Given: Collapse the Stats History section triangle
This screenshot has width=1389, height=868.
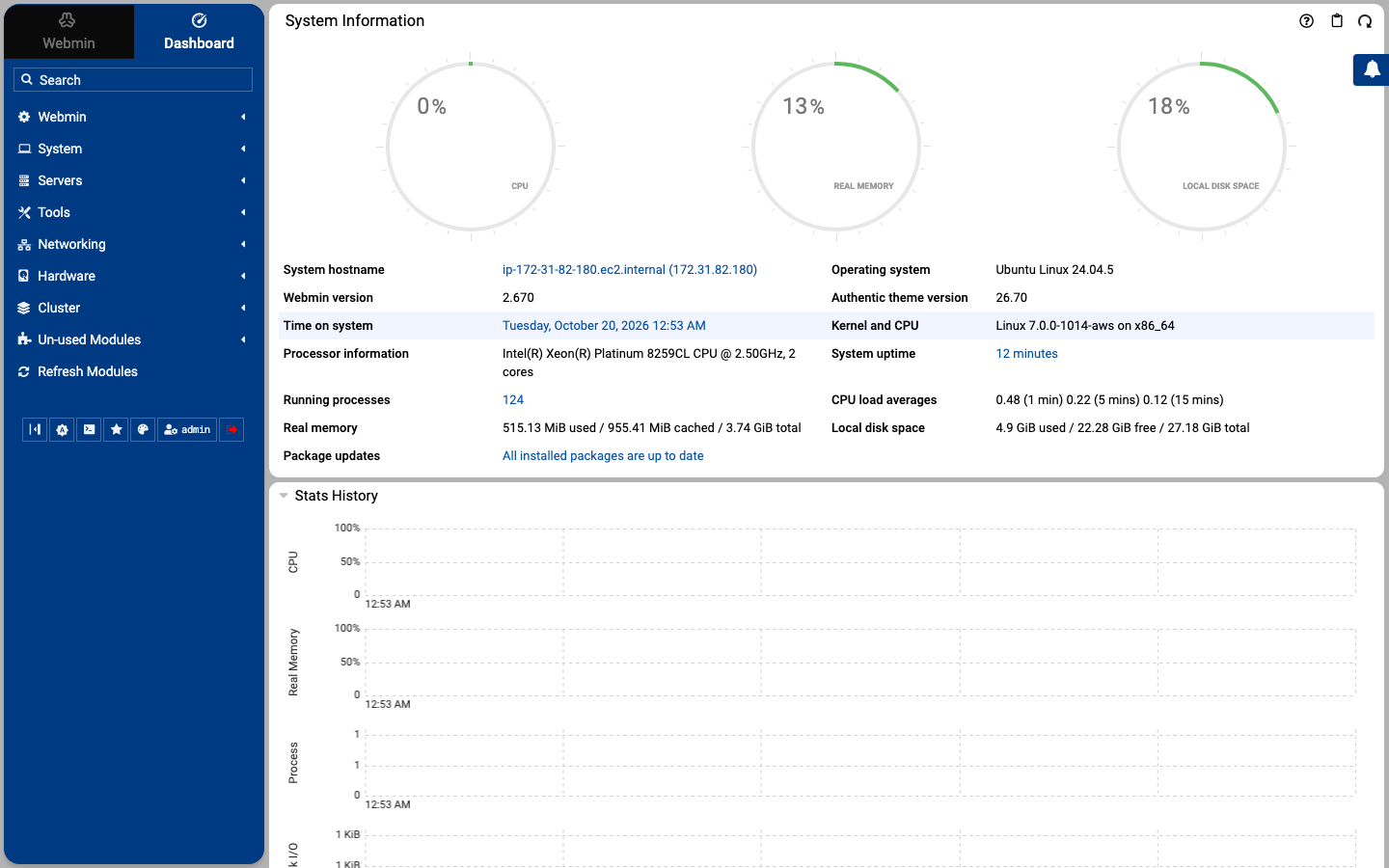Looking at the screenshot, I should 284,496.
